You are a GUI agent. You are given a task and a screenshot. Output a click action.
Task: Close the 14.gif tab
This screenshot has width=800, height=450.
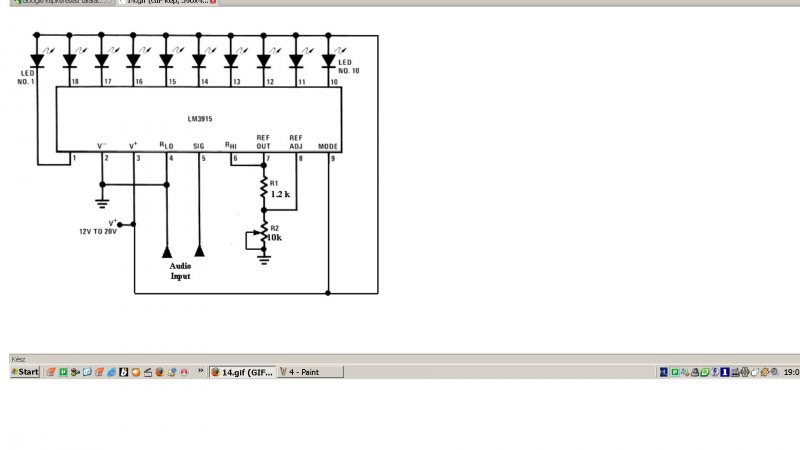(x=213, y=2)
